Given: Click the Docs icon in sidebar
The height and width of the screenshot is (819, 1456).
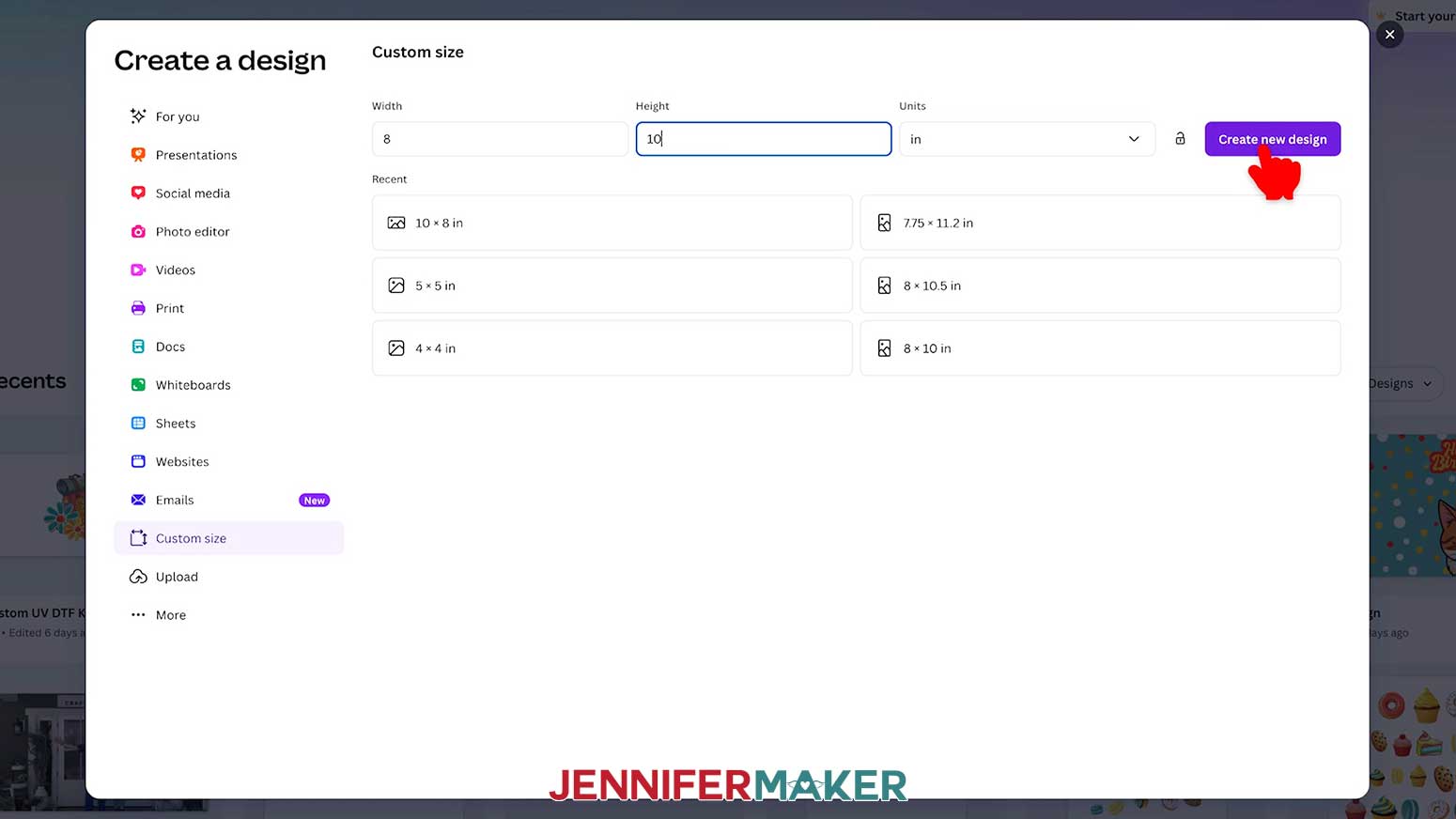Looking at the screenshot, I should coord(138,347).
